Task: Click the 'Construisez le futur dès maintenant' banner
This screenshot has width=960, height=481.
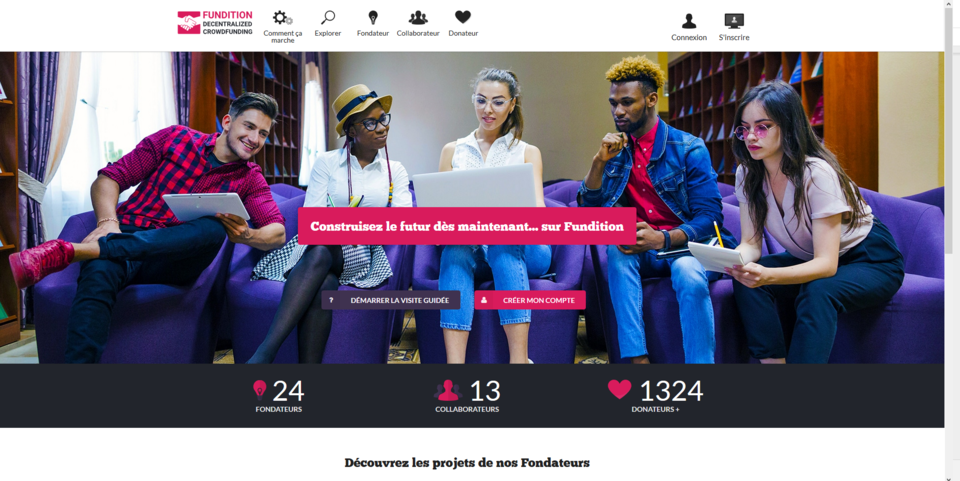Action: click(x=467, y=226)
